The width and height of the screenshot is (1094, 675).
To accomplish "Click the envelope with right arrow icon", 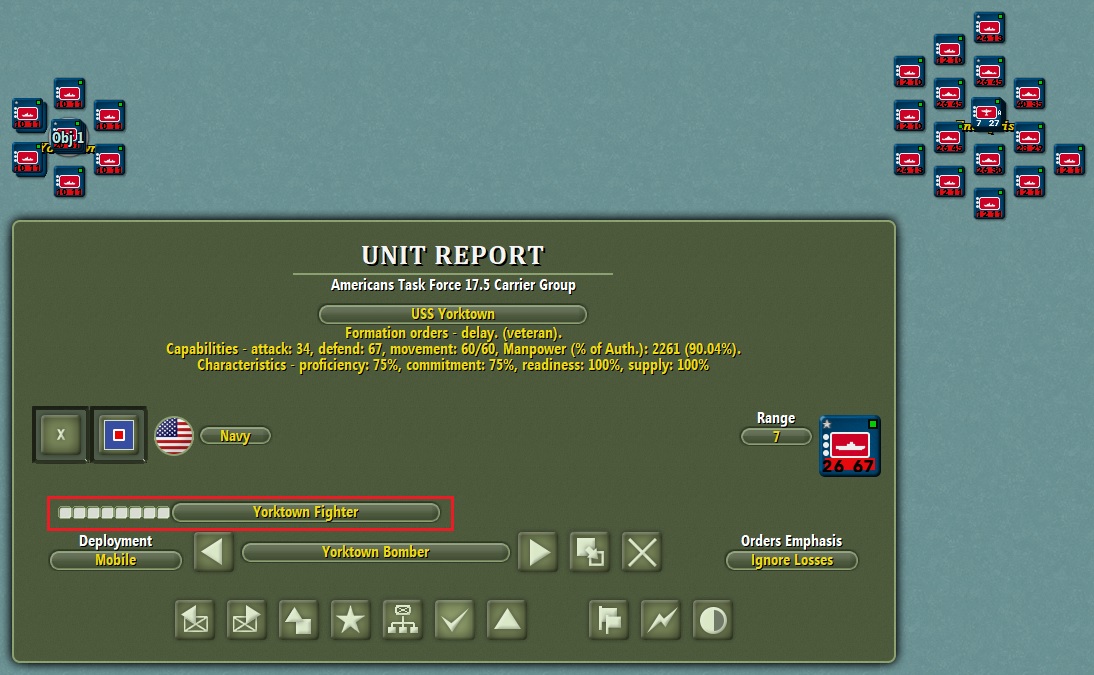I will point(246,620).
